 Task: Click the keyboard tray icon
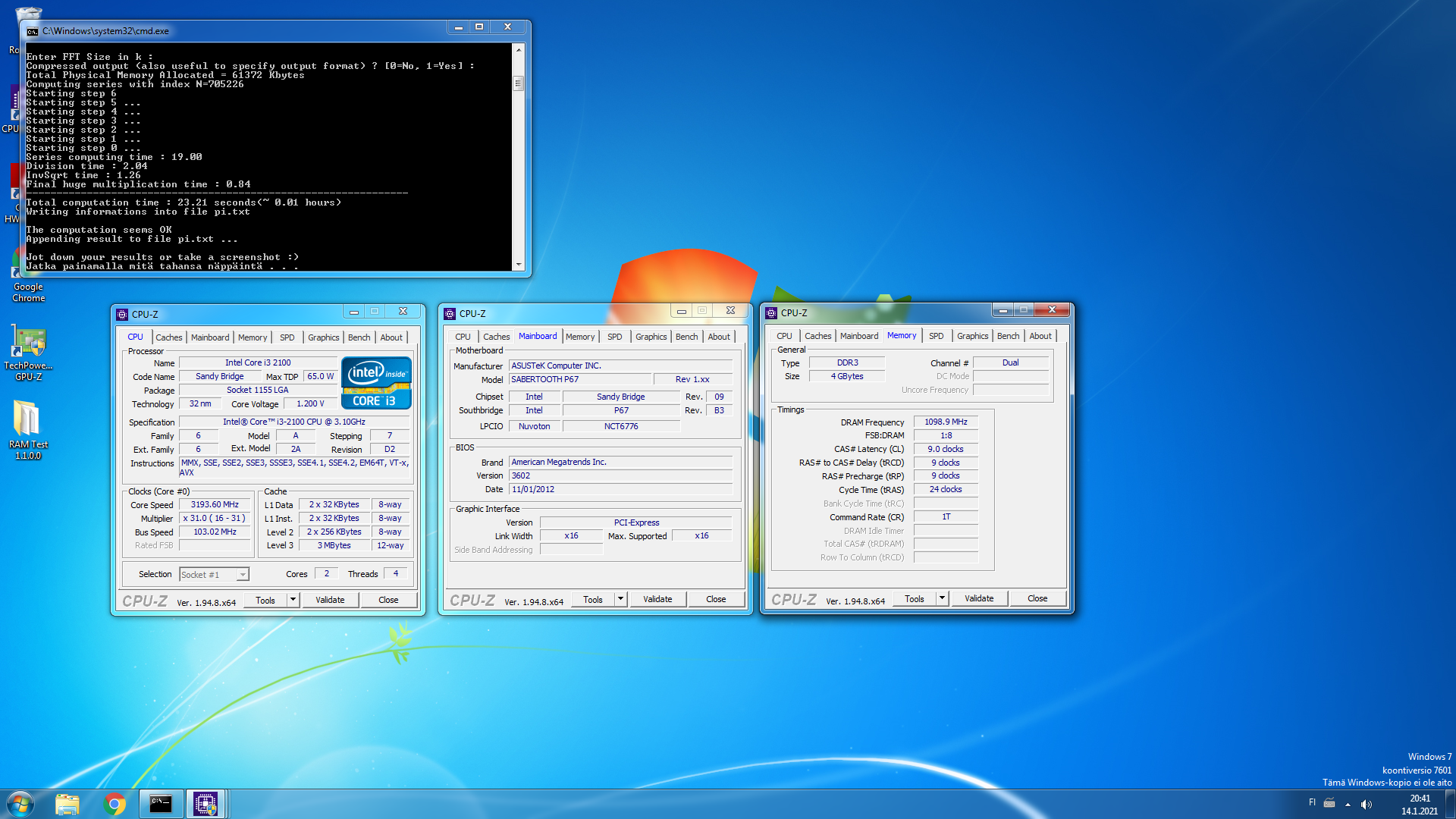(x=1329, y=803)
